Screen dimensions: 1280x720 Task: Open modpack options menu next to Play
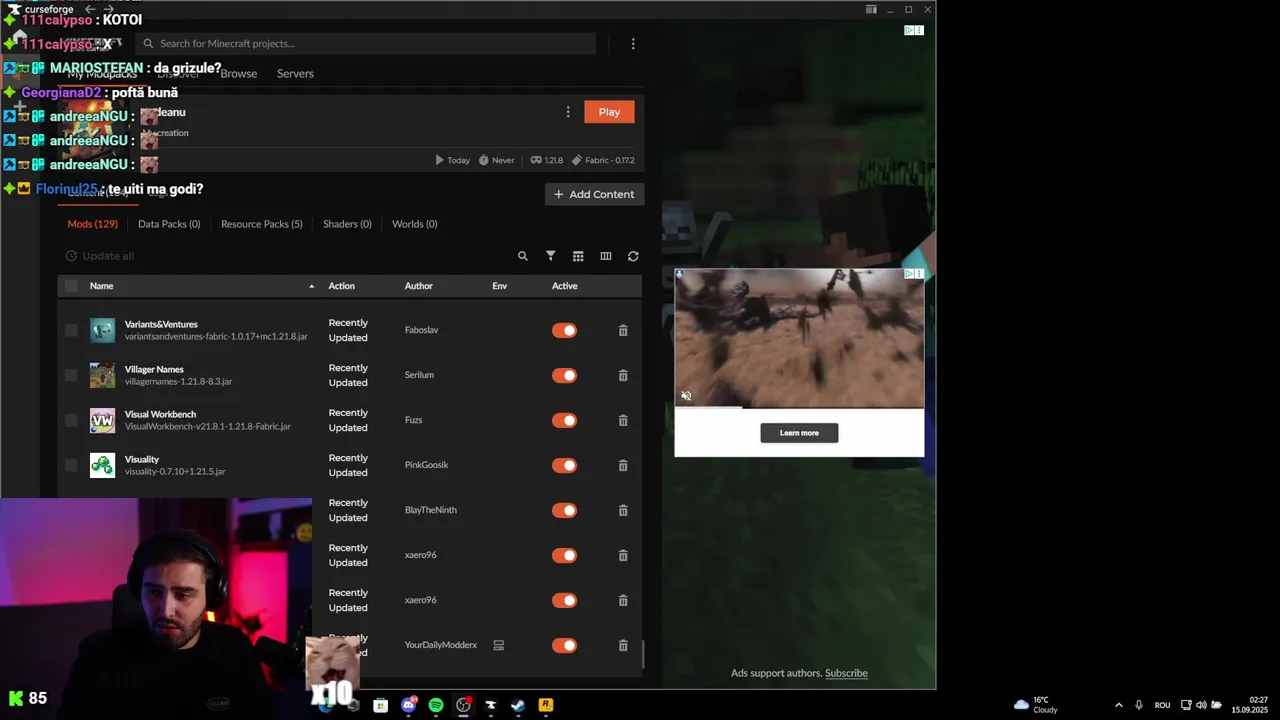point(568,112)
